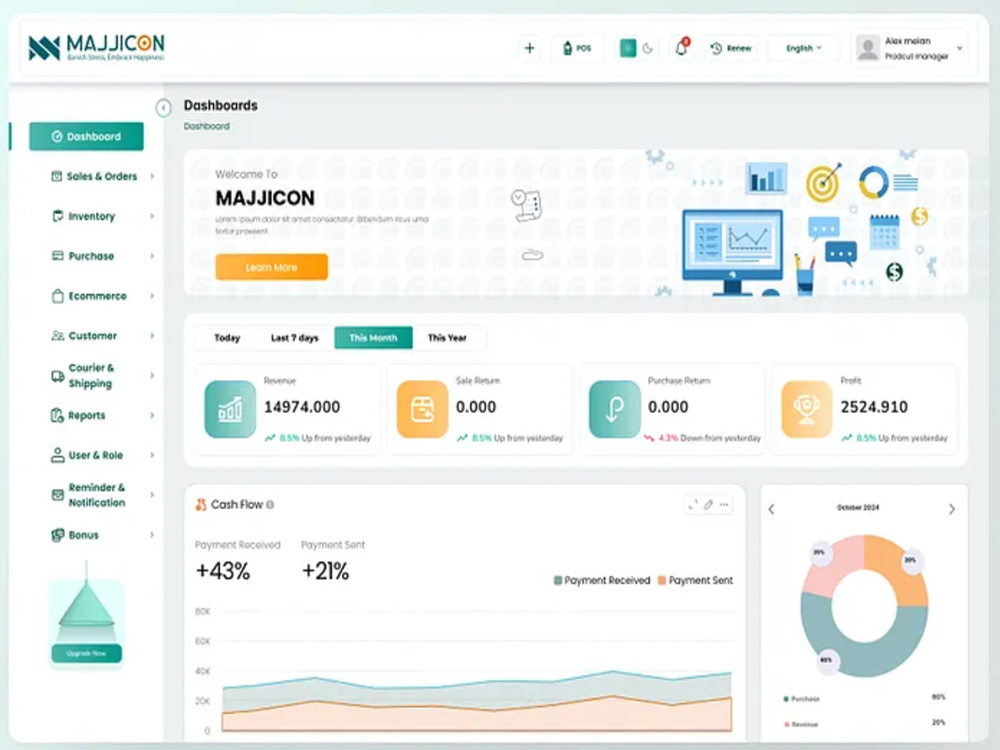Image resolution: width=1000 pixels, height=750 pixels.
Task: Click the Learn More button
Action: pos(271,267)
